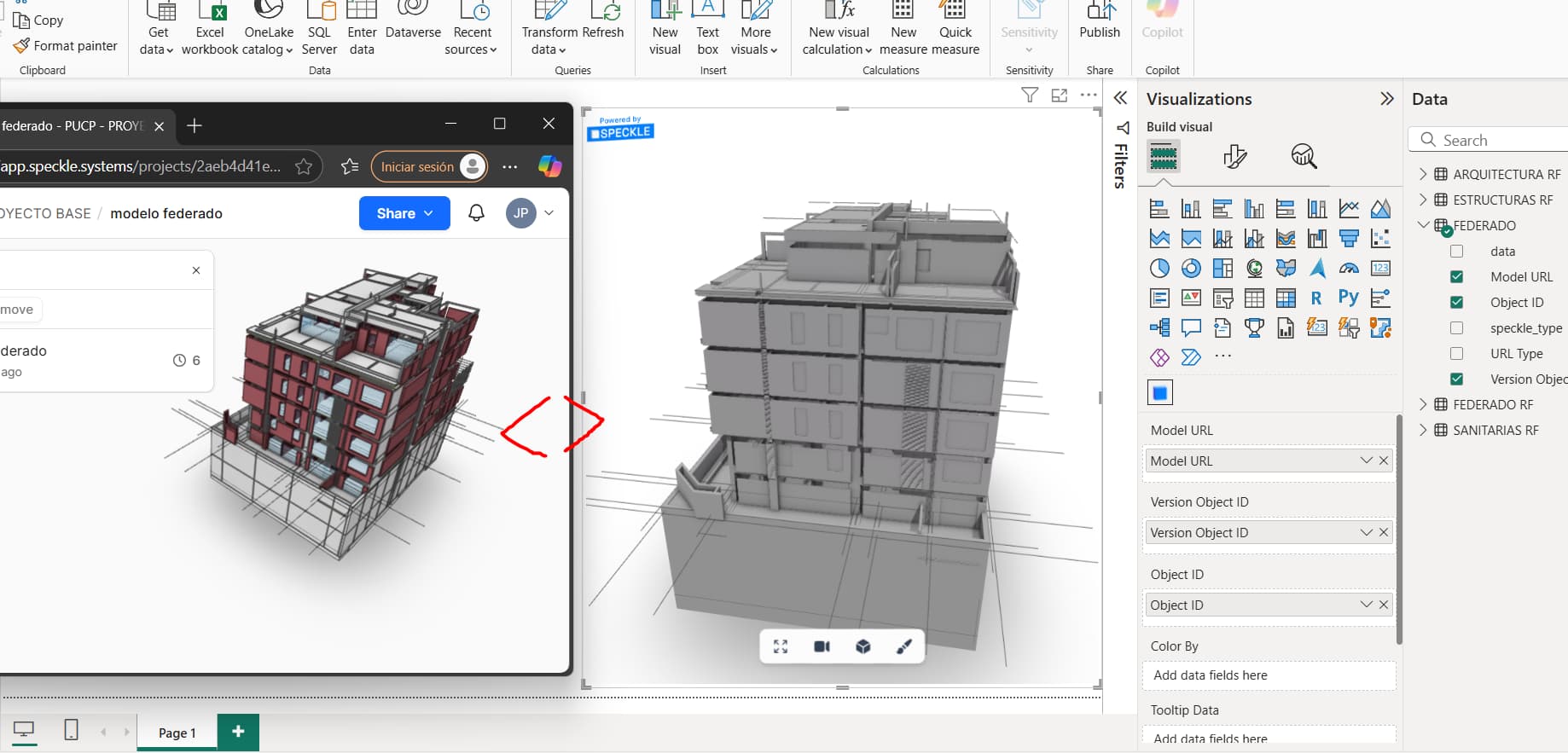Uncheck the Model URL field checkbox
The height and width of the screenshot is (753, 1568).
[1456, 277]
